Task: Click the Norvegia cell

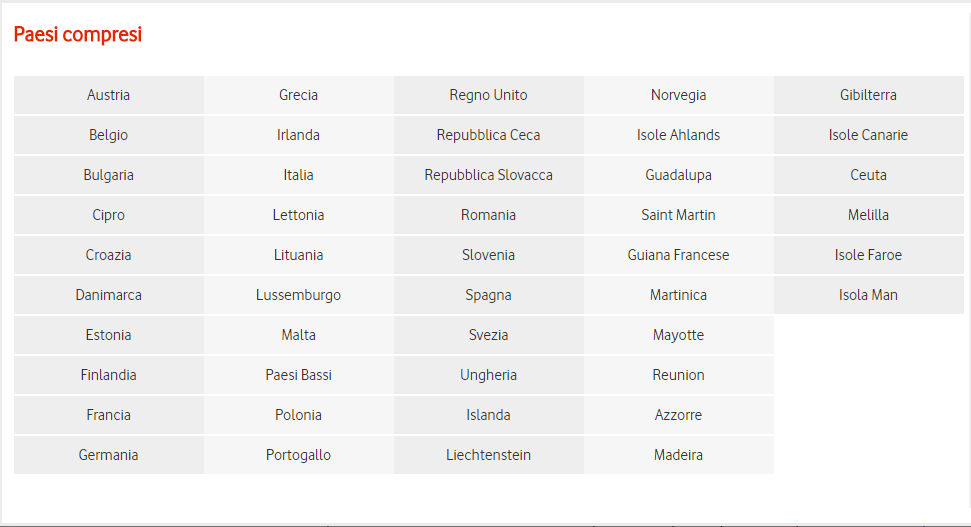Action: pyautogui.click(x=678, y=95)
